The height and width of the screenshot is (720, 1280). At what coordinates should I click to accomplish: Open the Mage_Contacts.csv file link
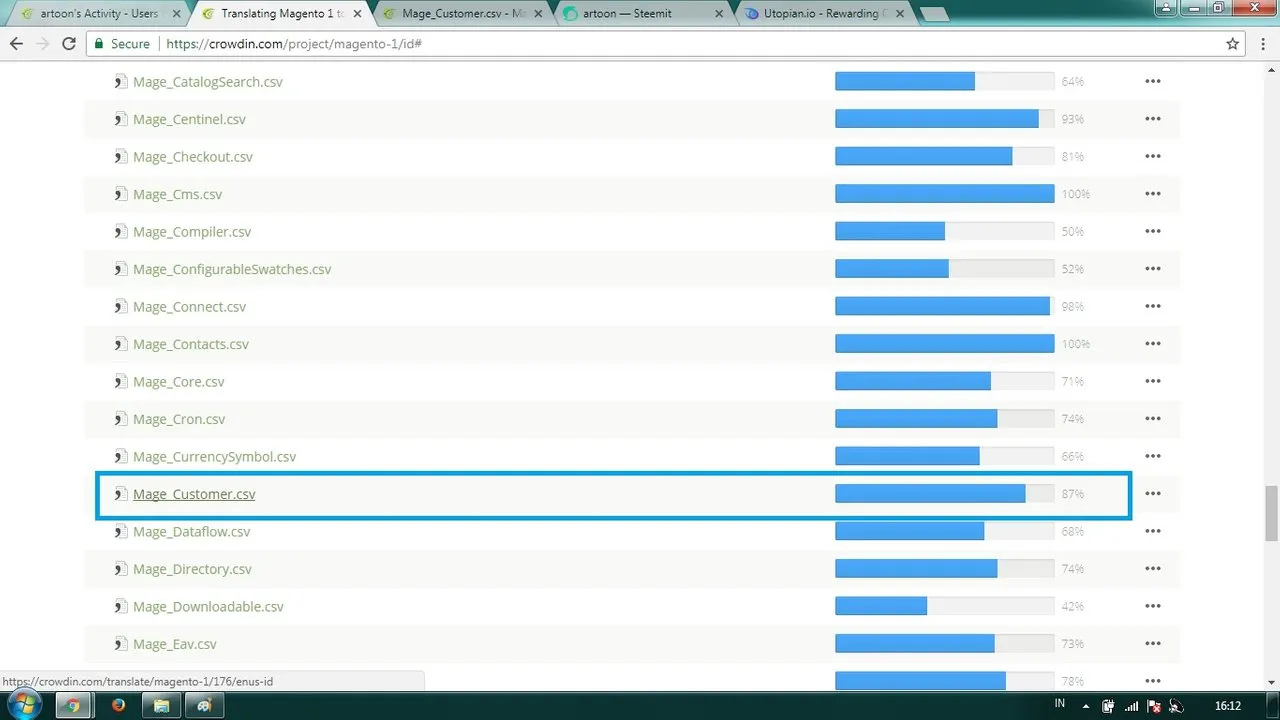click(x=191, y=344)
